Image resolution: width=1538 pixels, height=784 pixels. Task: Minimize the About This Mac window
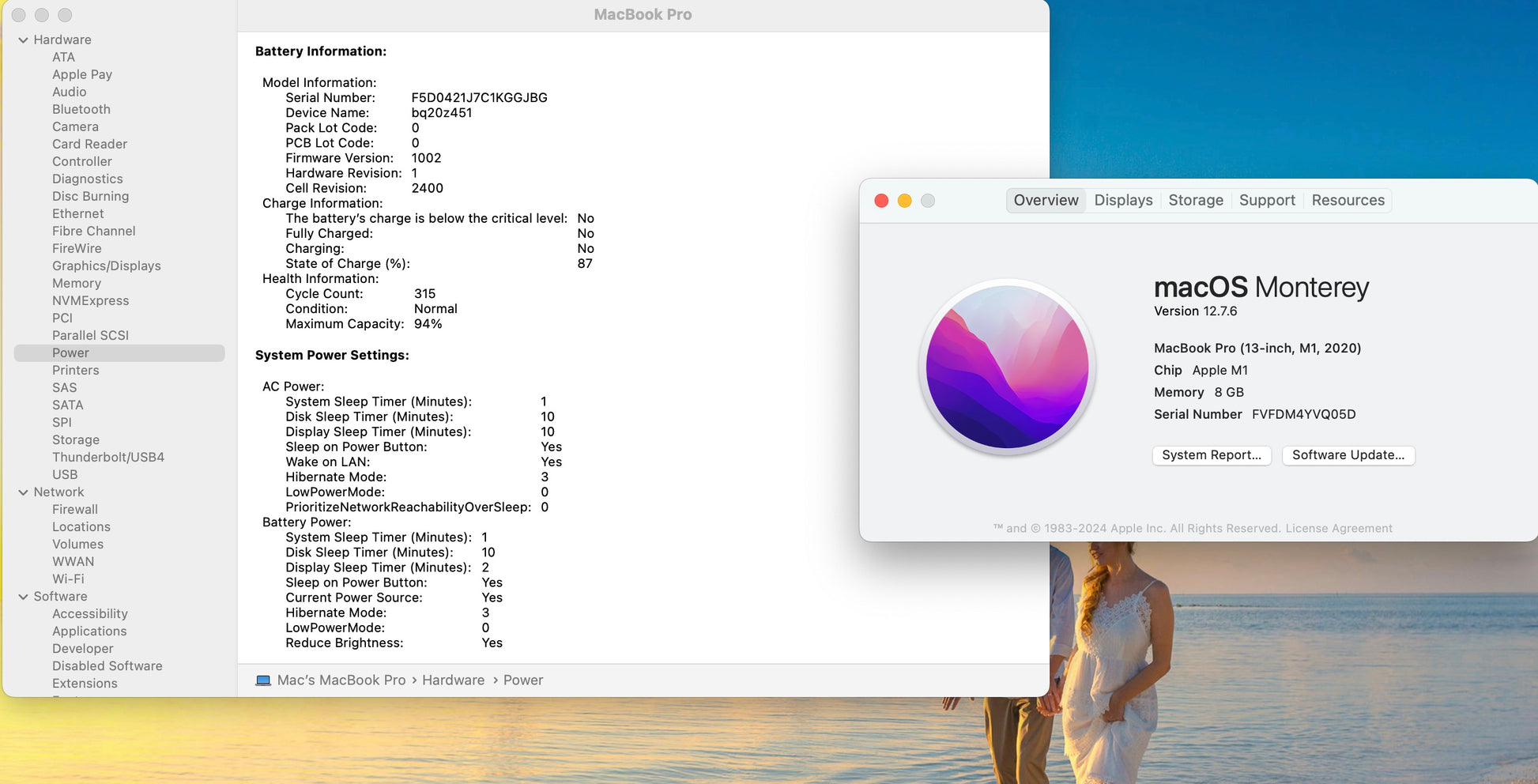point(905,201)
